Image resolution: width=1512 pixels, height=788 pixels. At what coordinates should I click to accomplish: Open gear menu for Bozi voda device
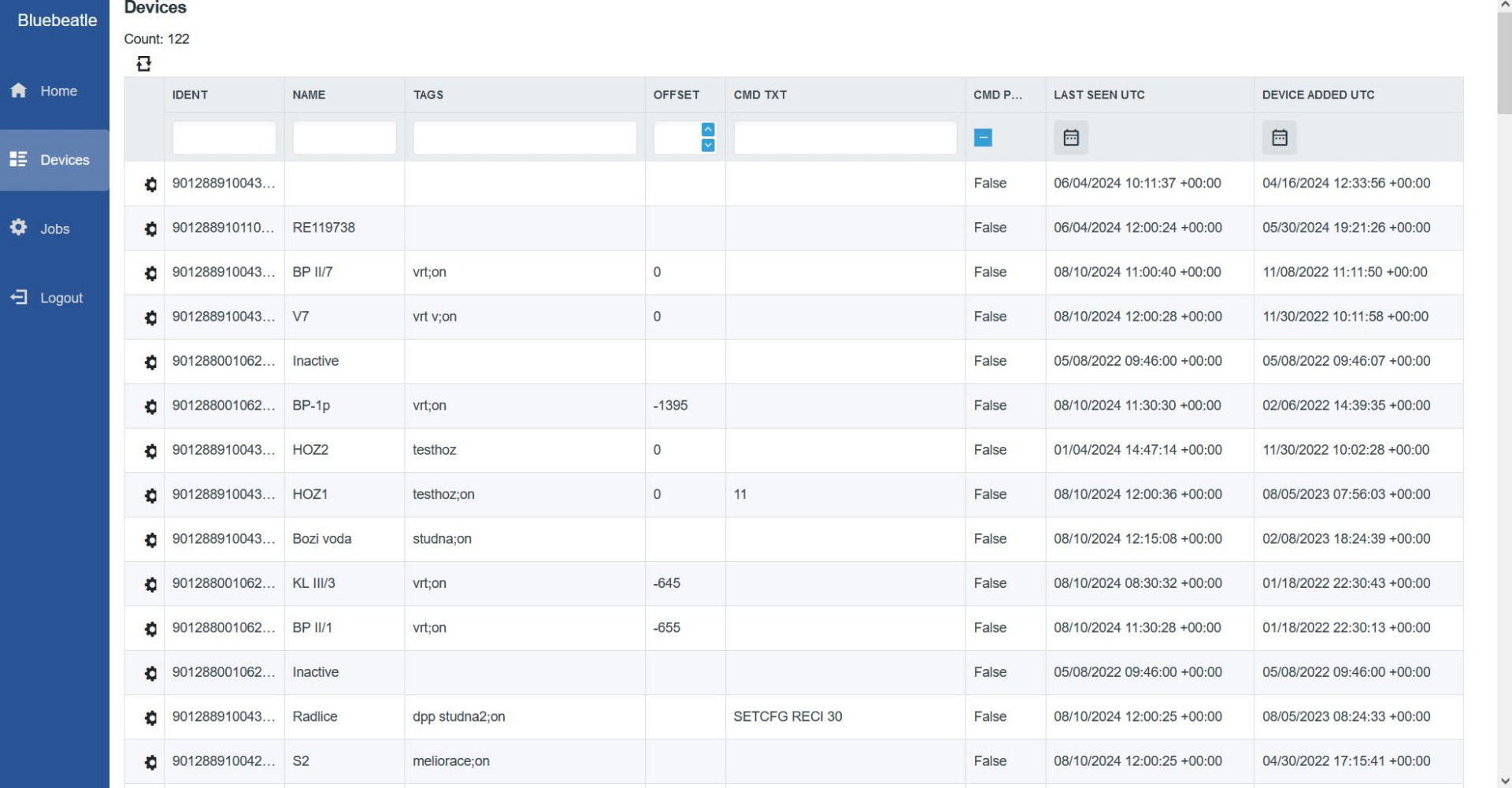(150, 540)
